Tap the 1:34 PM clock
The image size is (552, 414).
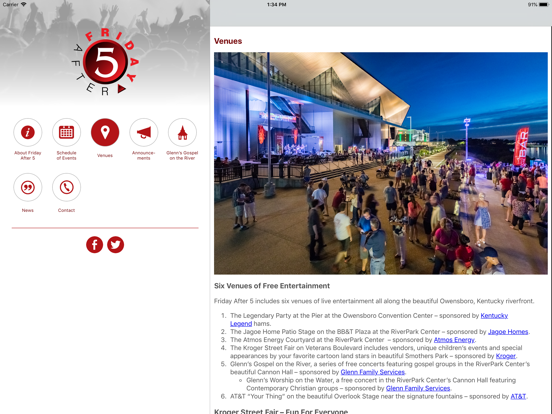(x=276, y=5)
